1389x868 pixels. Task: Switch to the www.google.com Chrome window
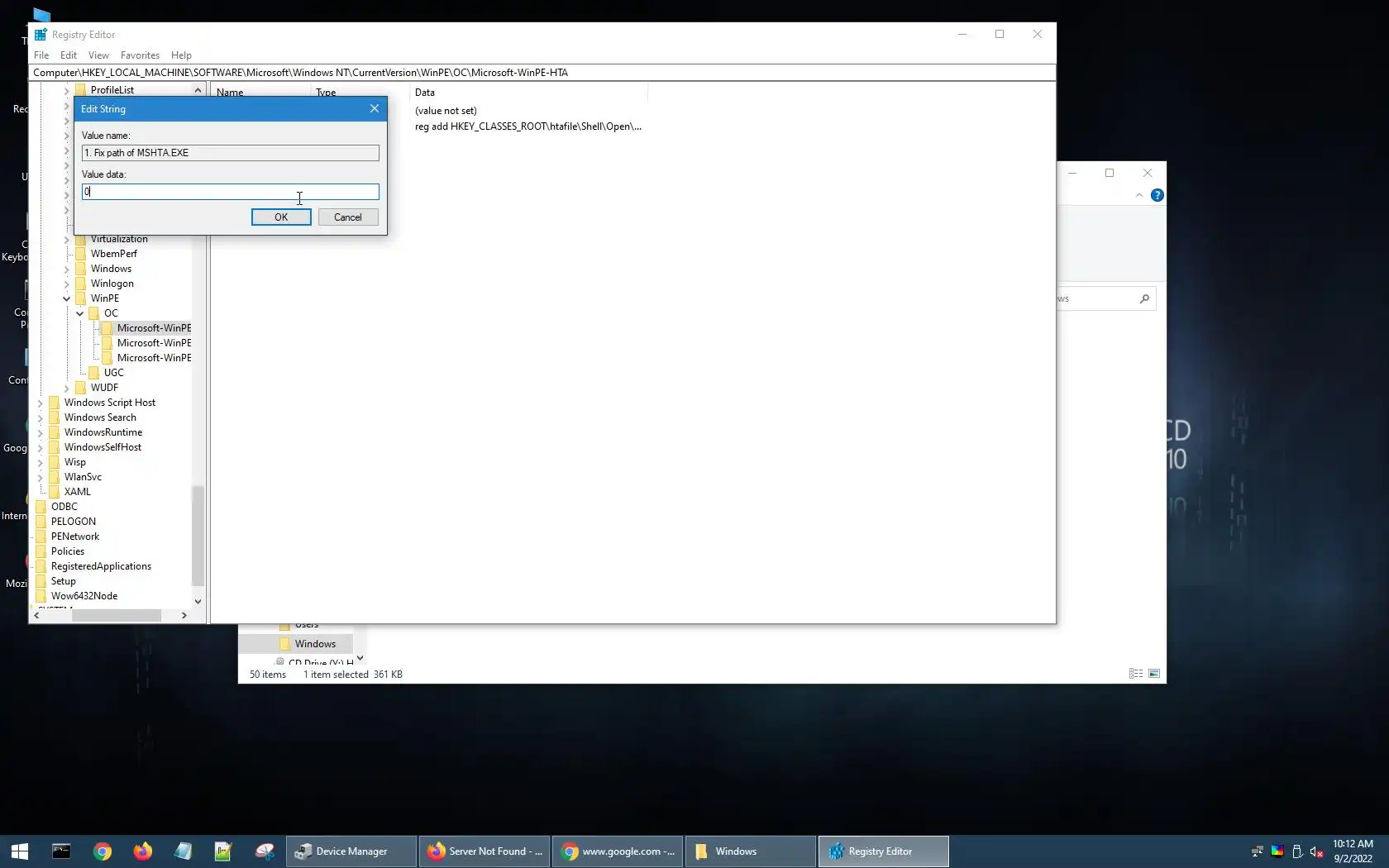point(618,851)
